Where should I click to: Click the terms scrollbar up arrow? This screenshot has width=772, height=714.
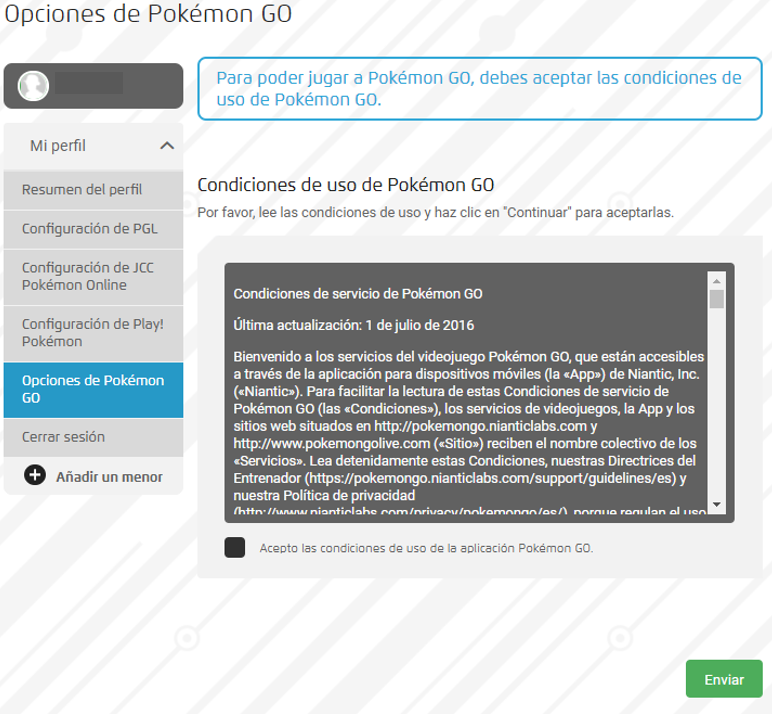click(x=716, y=279)
